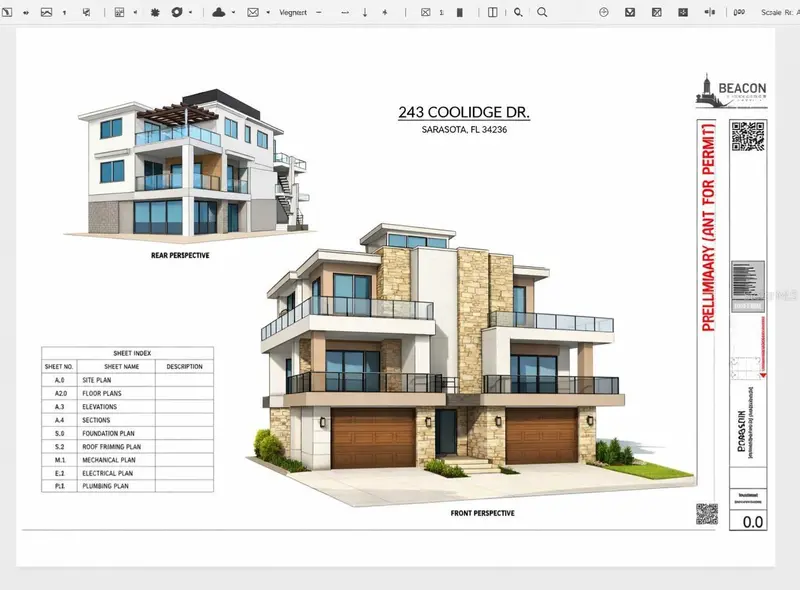Click the 'ELEVATIONS' sheet name cell
Viewport: 800px width, 590px height.
tap(116, 406)
